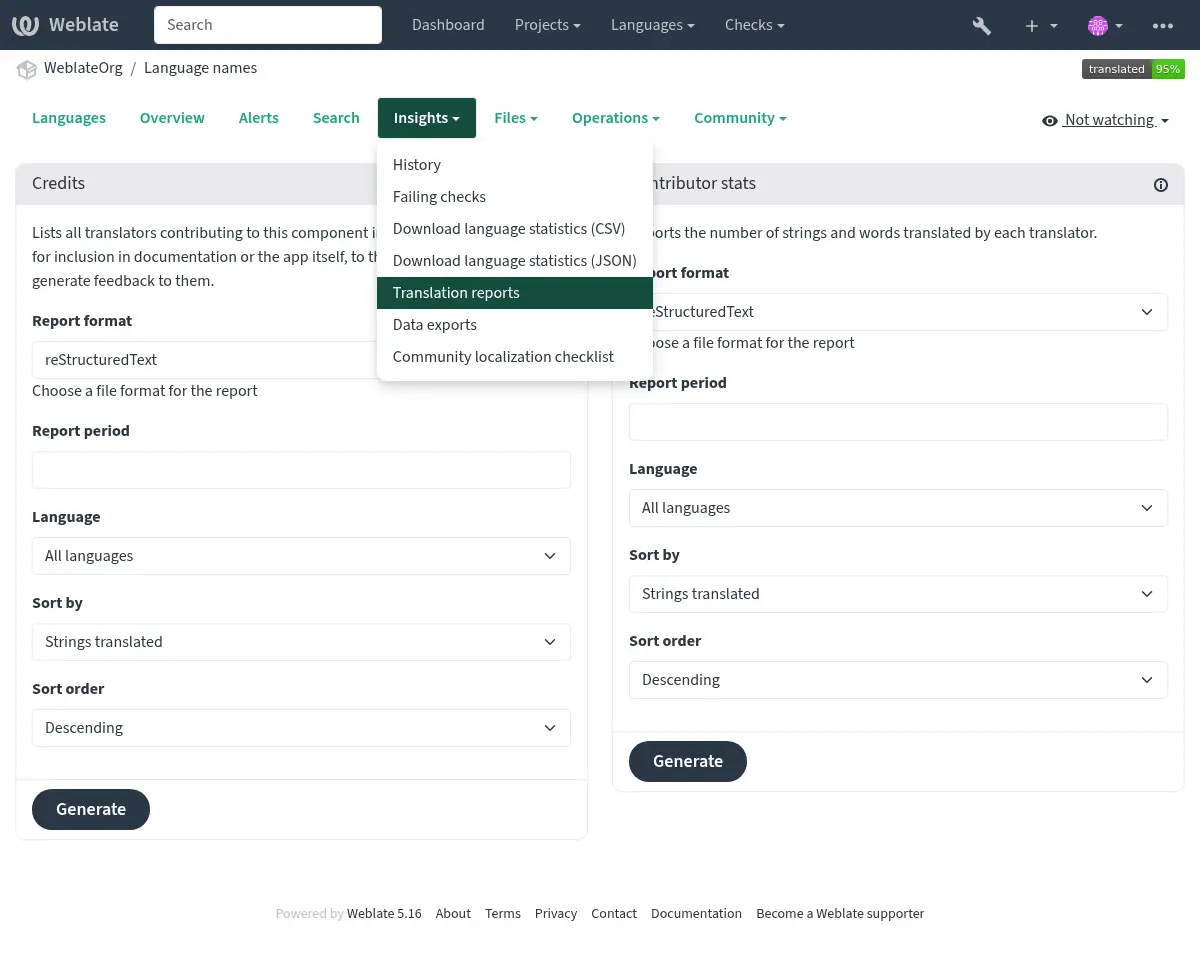Open Contributor stats Sort by dropdown
The height and width of the screenshot is (972, 1200).
(x=897, y=594)
